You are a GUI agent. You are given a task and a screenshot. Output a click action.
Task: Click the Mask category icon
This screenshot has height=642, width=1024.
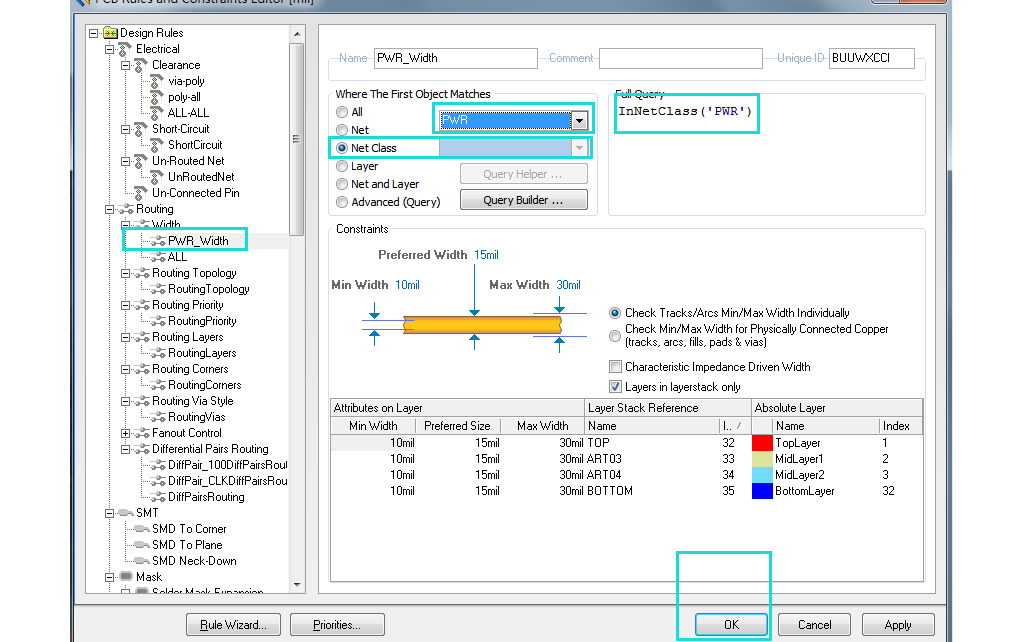[126, 577]
